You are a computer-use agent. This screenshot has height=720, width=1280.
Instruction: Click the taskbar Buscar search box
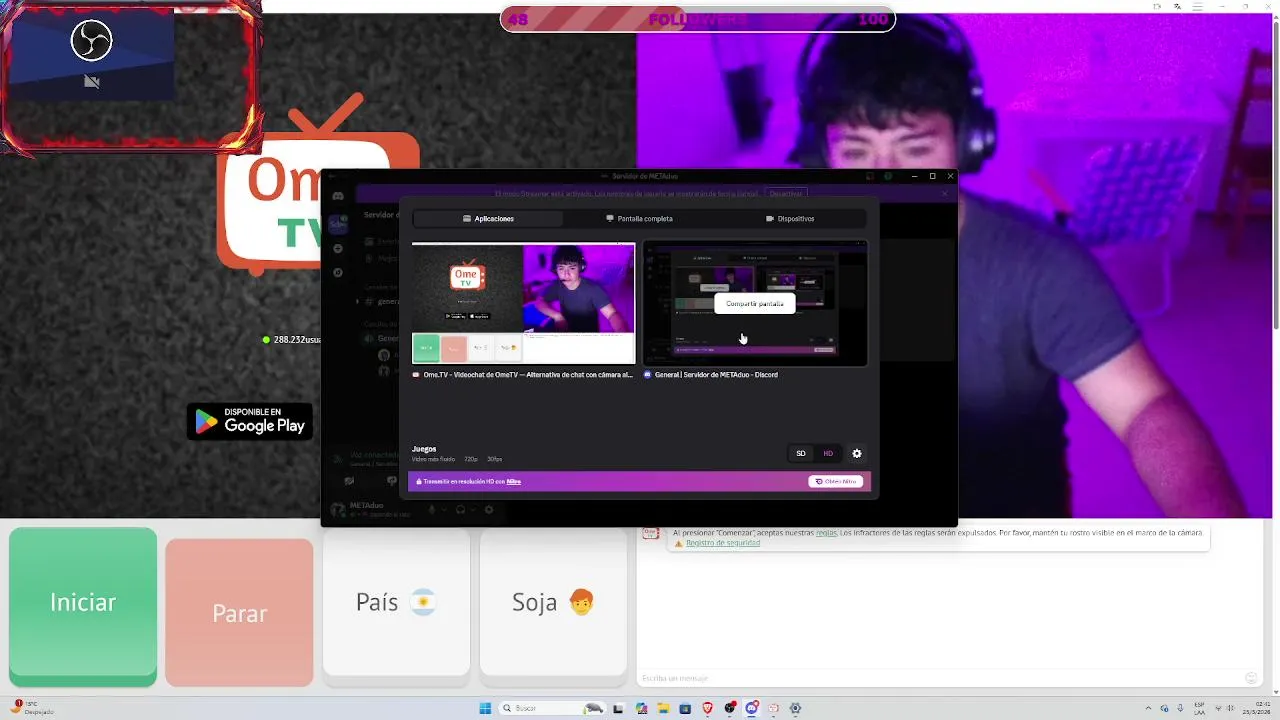tap(552, 708)
